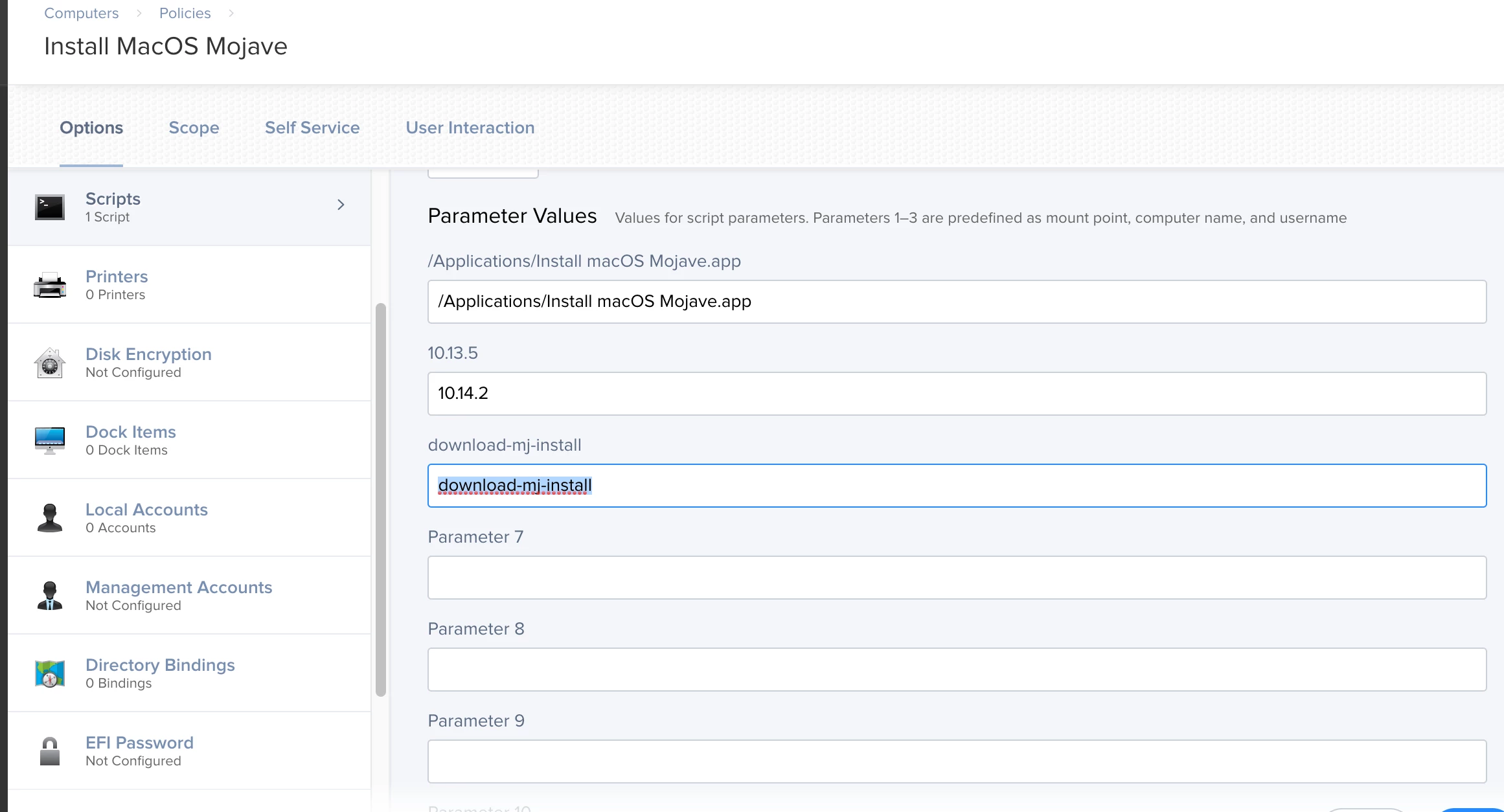
Task: Click the '0 Dock Items' count text
Action: (x=126, y=450)
